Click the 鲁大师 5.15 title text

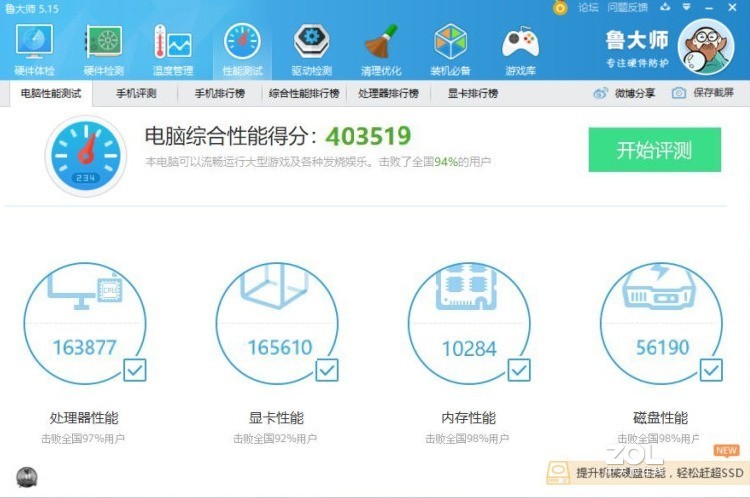[x=32, y=9]
